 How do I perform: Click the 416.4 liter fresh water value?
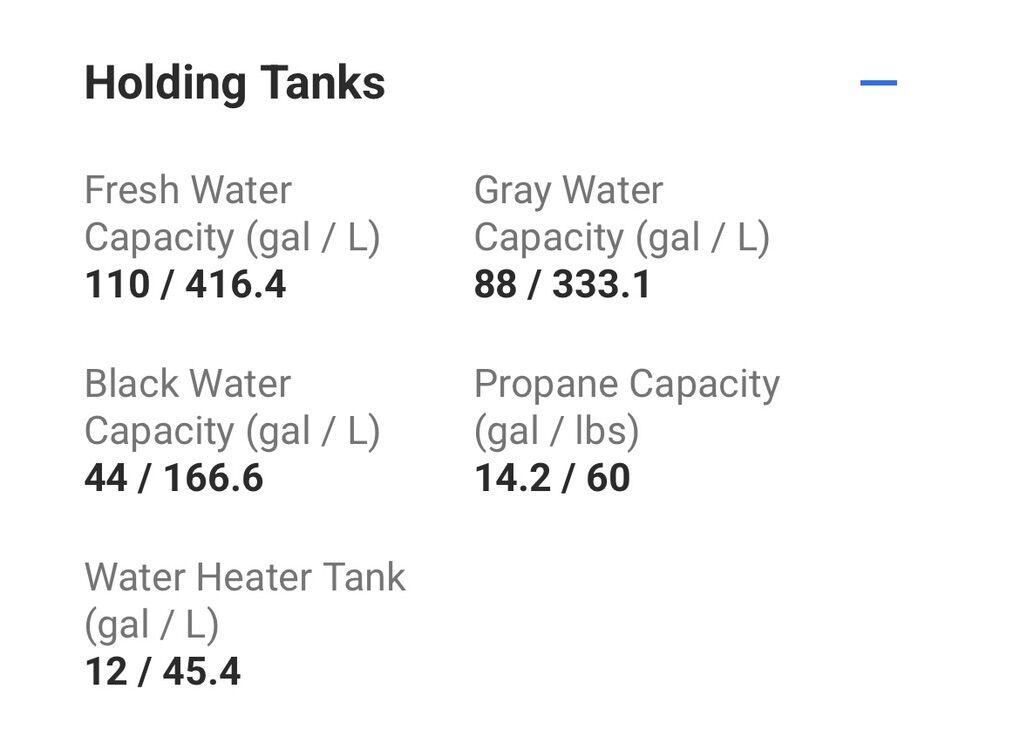236,285
